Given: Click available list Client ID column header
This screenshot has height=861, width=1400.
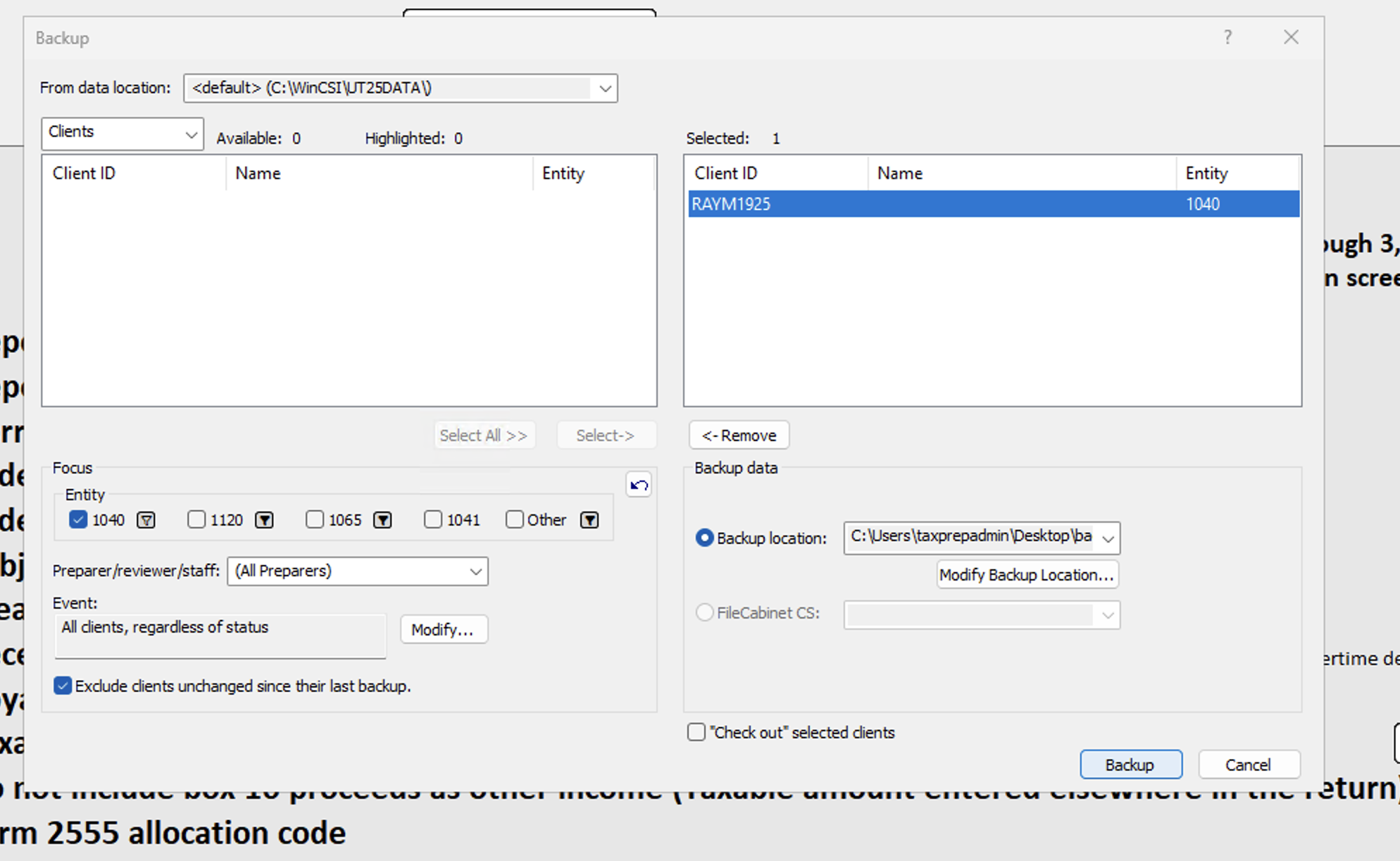Looking at the screenshot, I should tap(134, 173).
